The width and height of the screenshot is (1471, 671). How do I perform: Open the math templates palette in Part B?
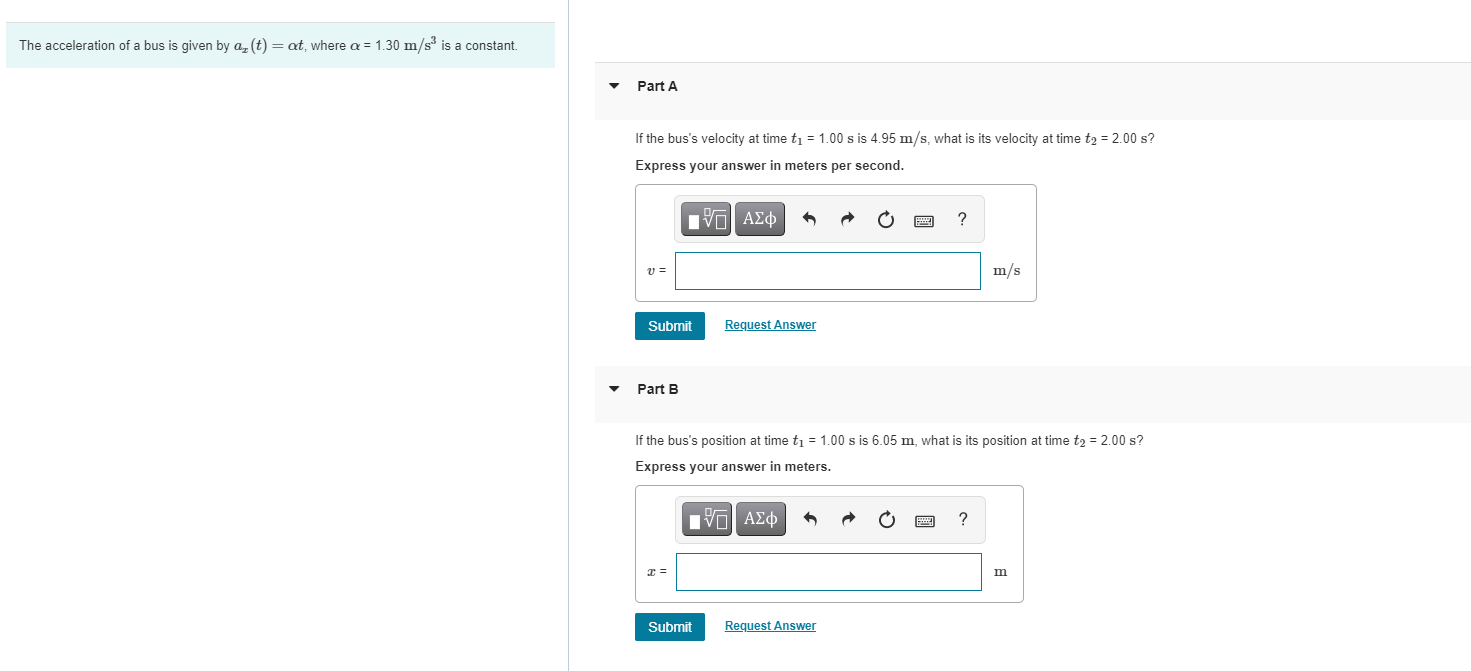[x=705, y=519]
